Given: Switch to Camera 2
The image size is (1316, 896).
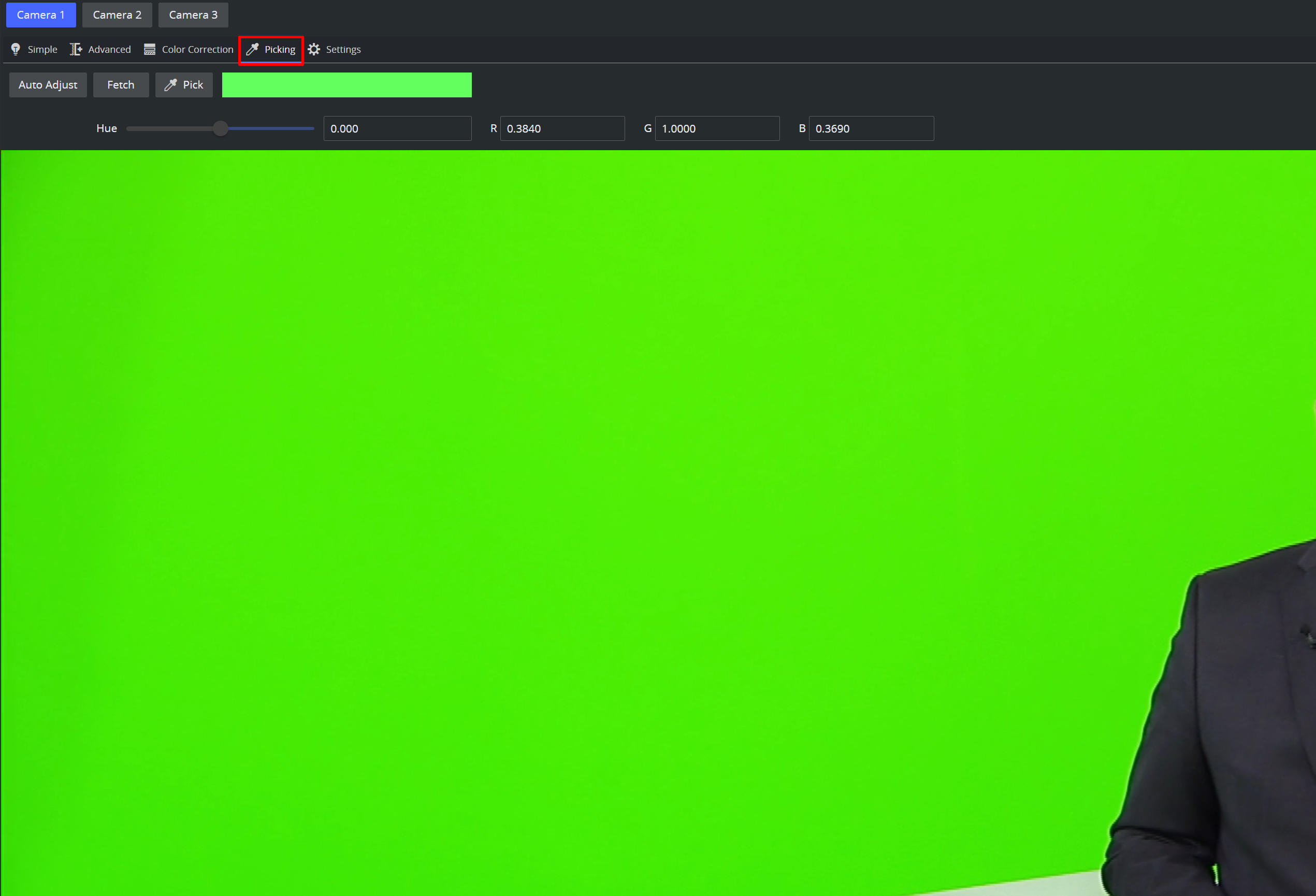Looking at the screenshot, I should (117, 15).
